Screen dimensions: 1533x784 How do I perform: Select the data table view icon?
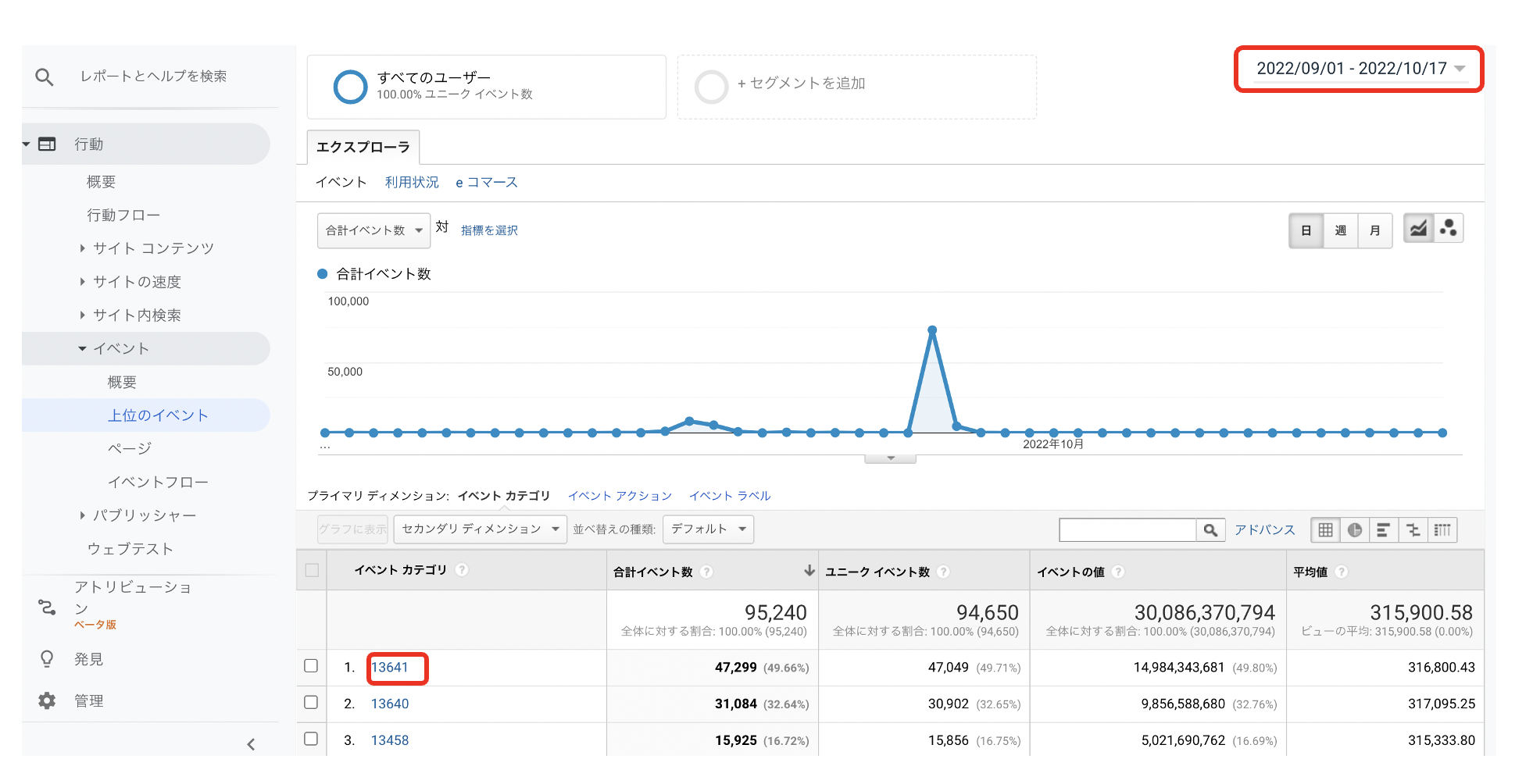(x=1325, y=530)
